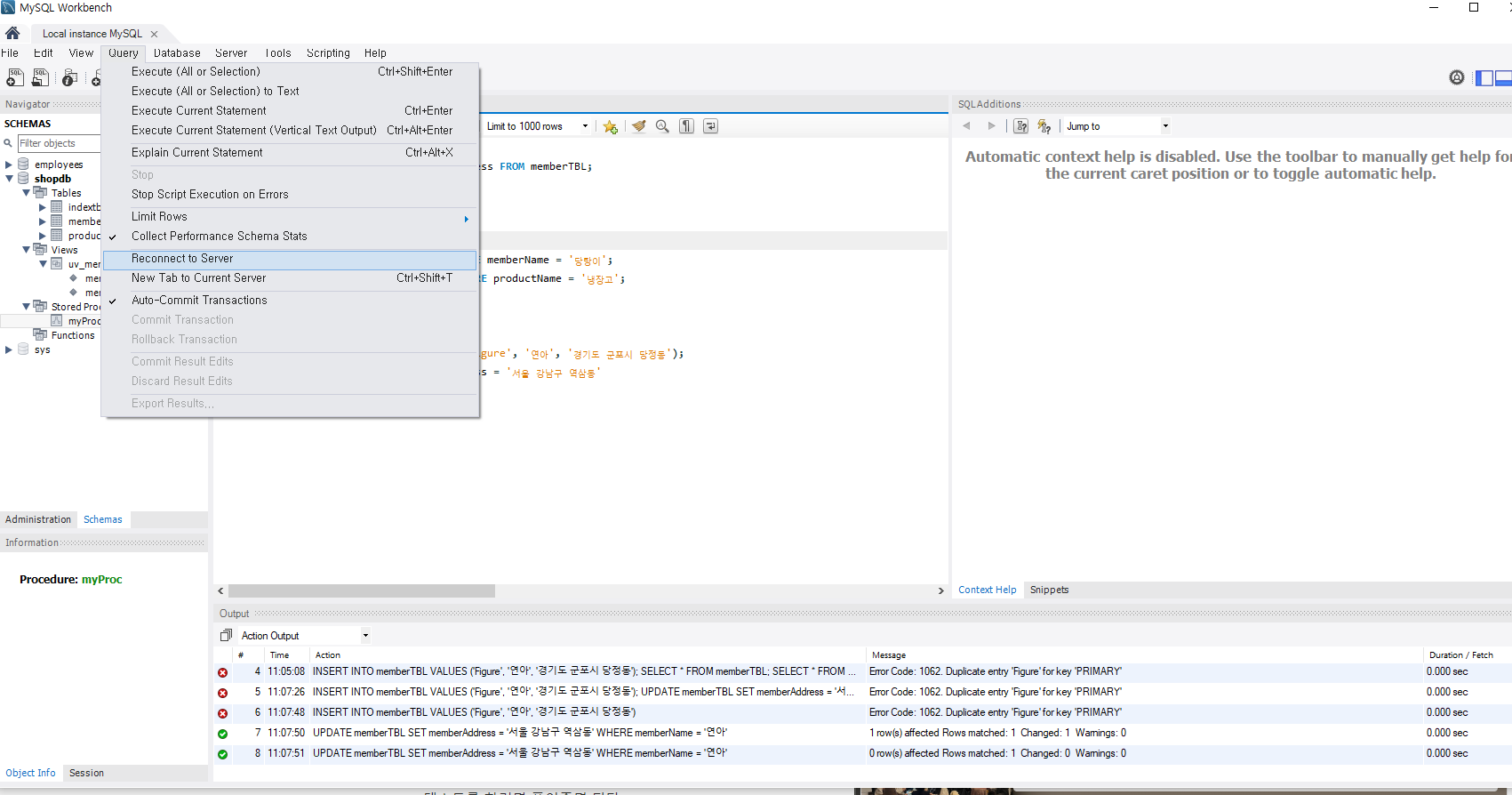Toggle Auto-Commit Transactions option

(290, 301)
